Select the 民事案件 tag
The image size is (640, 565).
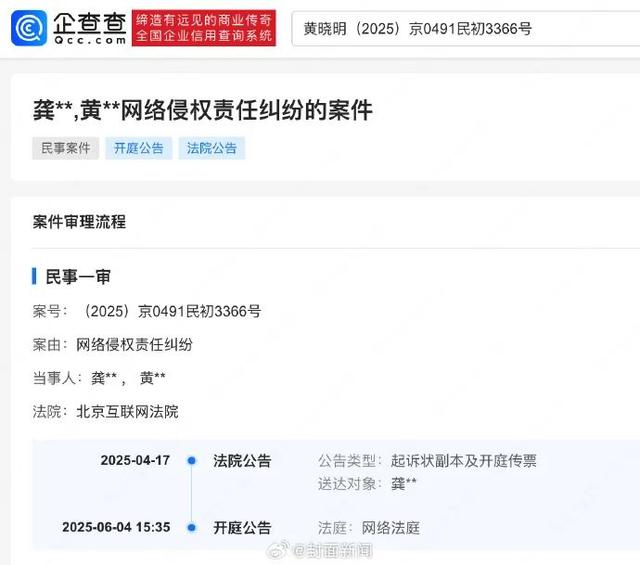coord(66,148)
